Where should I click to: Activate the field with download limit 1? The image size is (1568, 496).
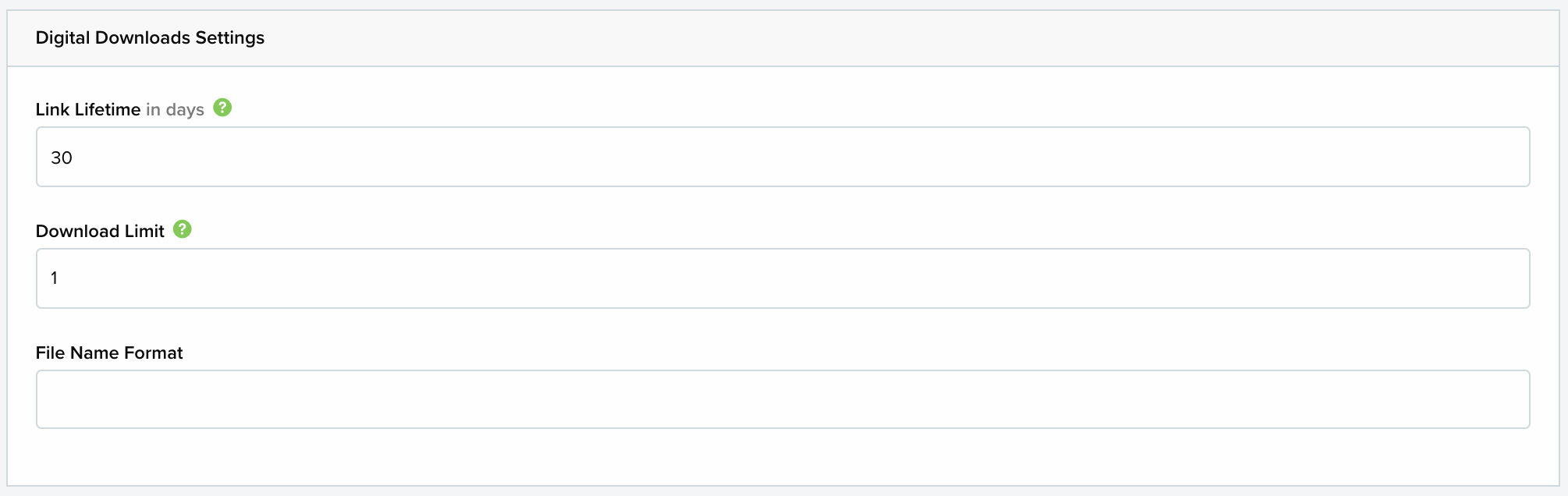(782, 278)
